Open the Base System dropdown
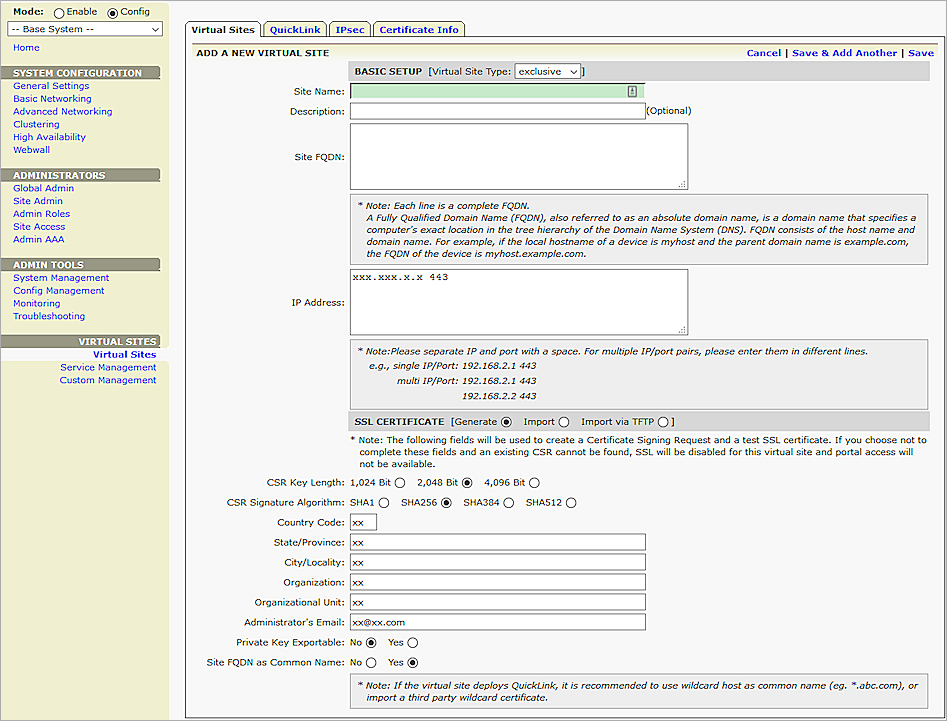This screenshot has height=721, width=947. (85, 30)
